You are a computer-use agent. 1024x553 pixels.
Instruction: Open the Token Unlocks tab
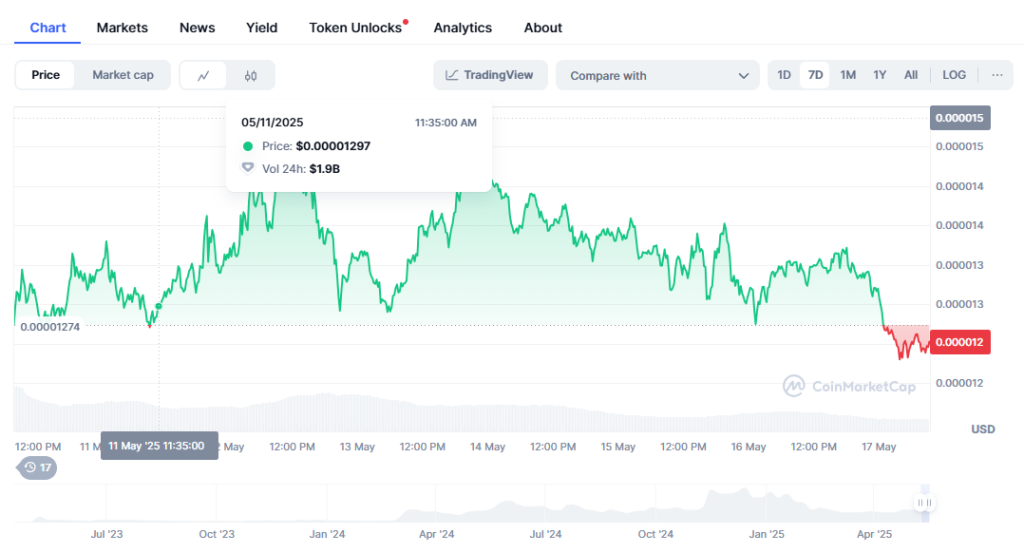click(x=355, y=27)
